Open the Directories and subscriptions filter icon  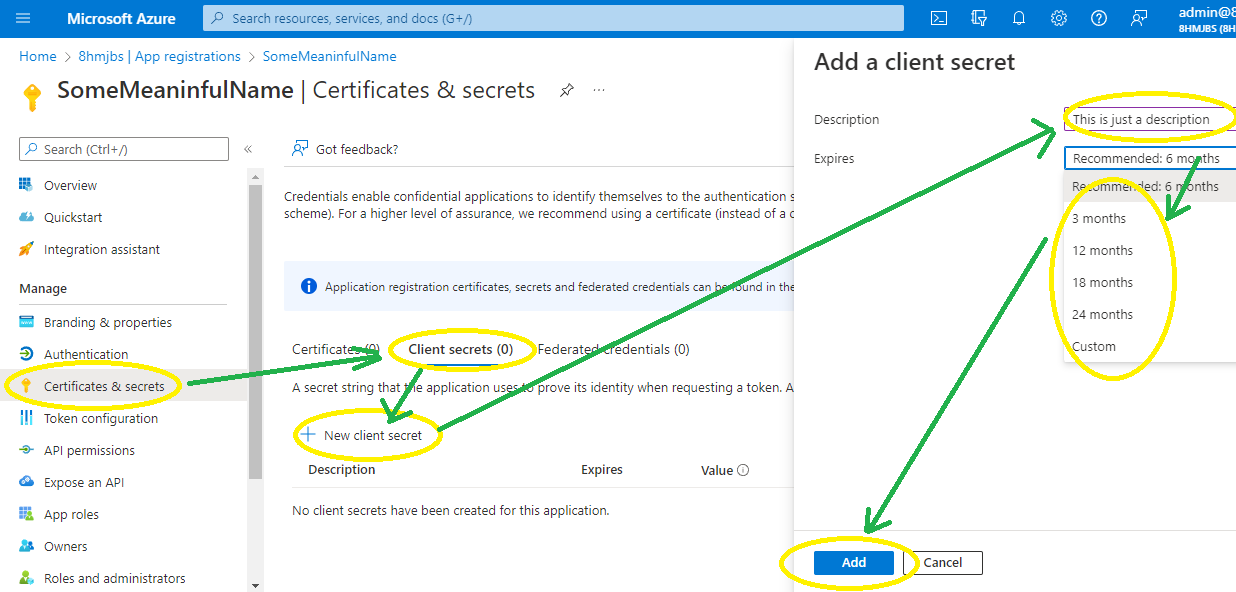click(x=979, y=18)
